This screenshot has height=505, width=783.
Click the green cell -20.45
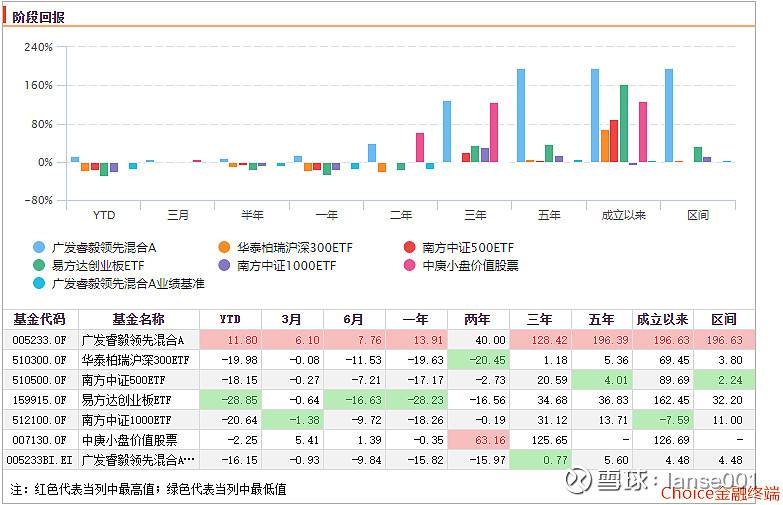[x=478, y=360]
